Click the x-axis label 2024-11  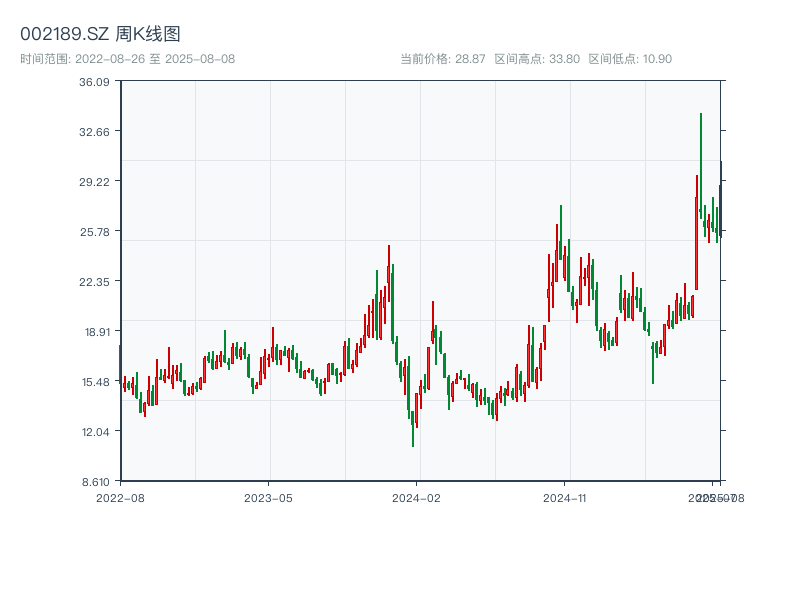click(564, 498)
